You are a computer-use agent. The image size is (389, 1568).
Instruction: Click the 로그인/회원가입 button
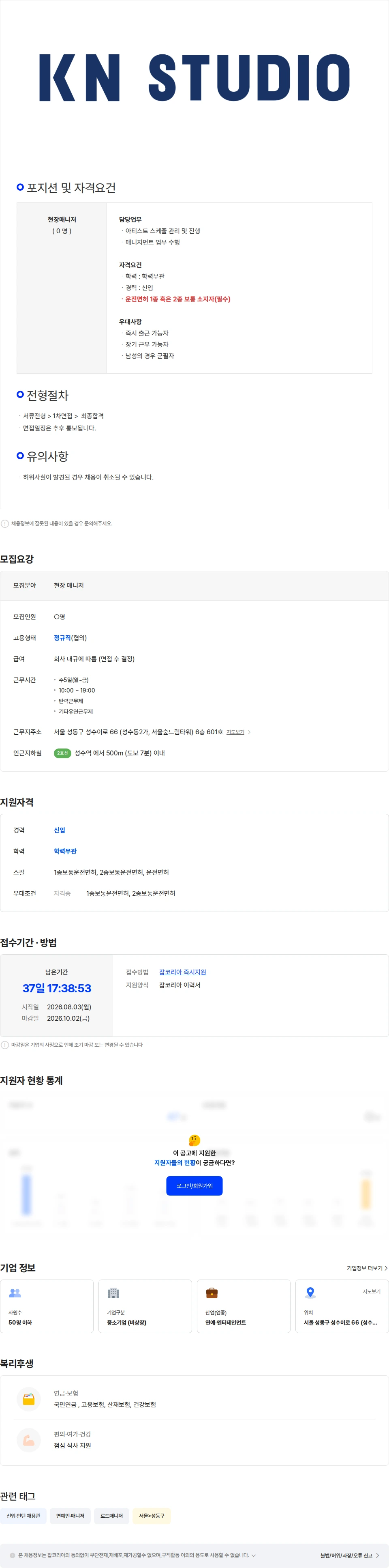pos(194,1186)
